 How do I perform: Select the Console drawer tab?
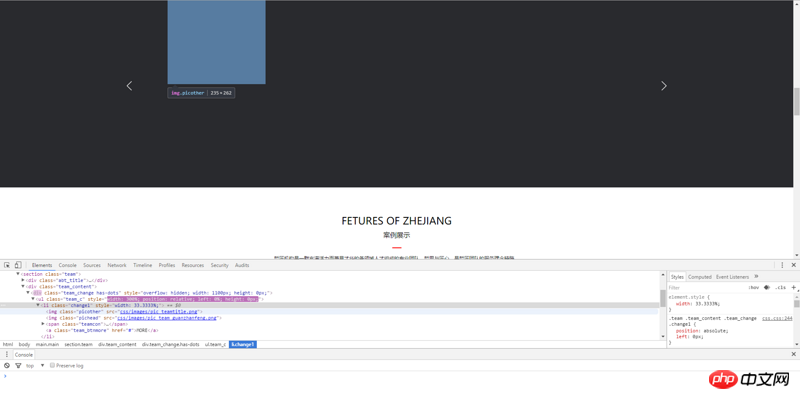click(23, 355)
